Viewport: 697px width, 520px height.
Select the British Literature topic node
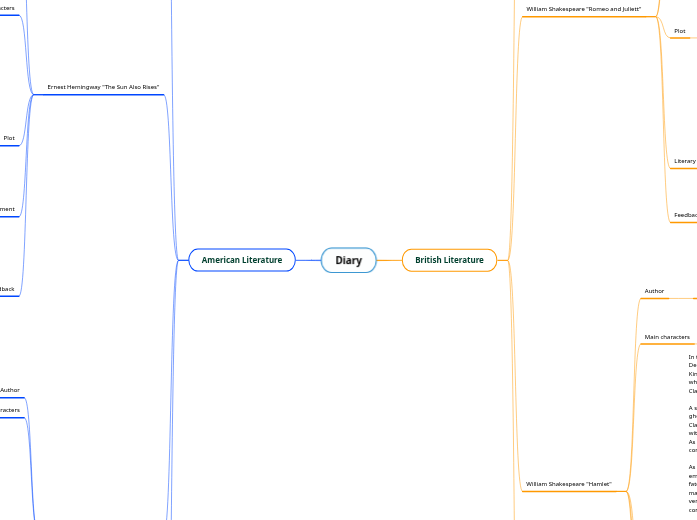[449, 260]
